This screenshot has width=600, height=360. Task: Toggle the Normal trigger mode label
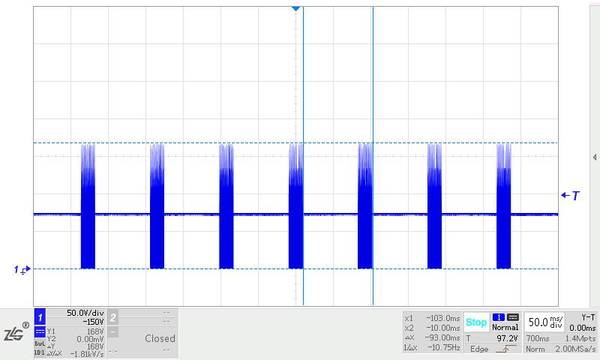pyautogui.click(x=505, y=327)
